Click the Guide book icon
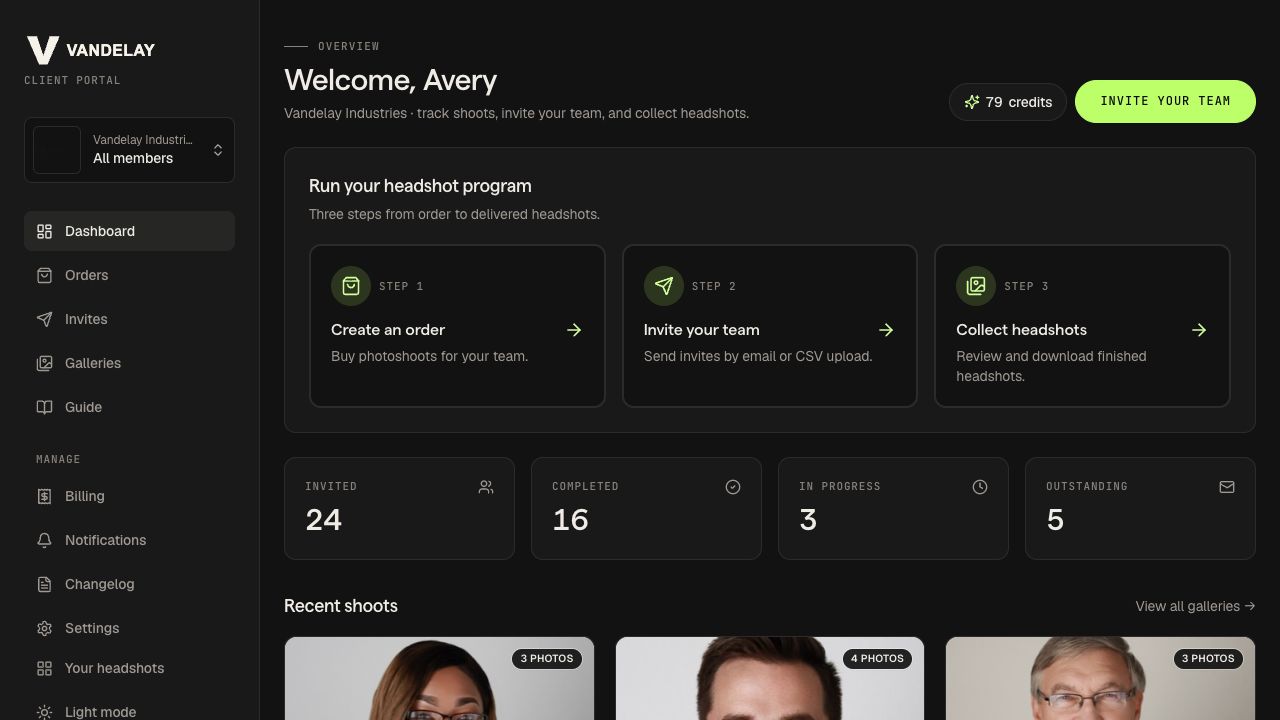Screen dimensions: 1280x720 (x=44, y=407)
